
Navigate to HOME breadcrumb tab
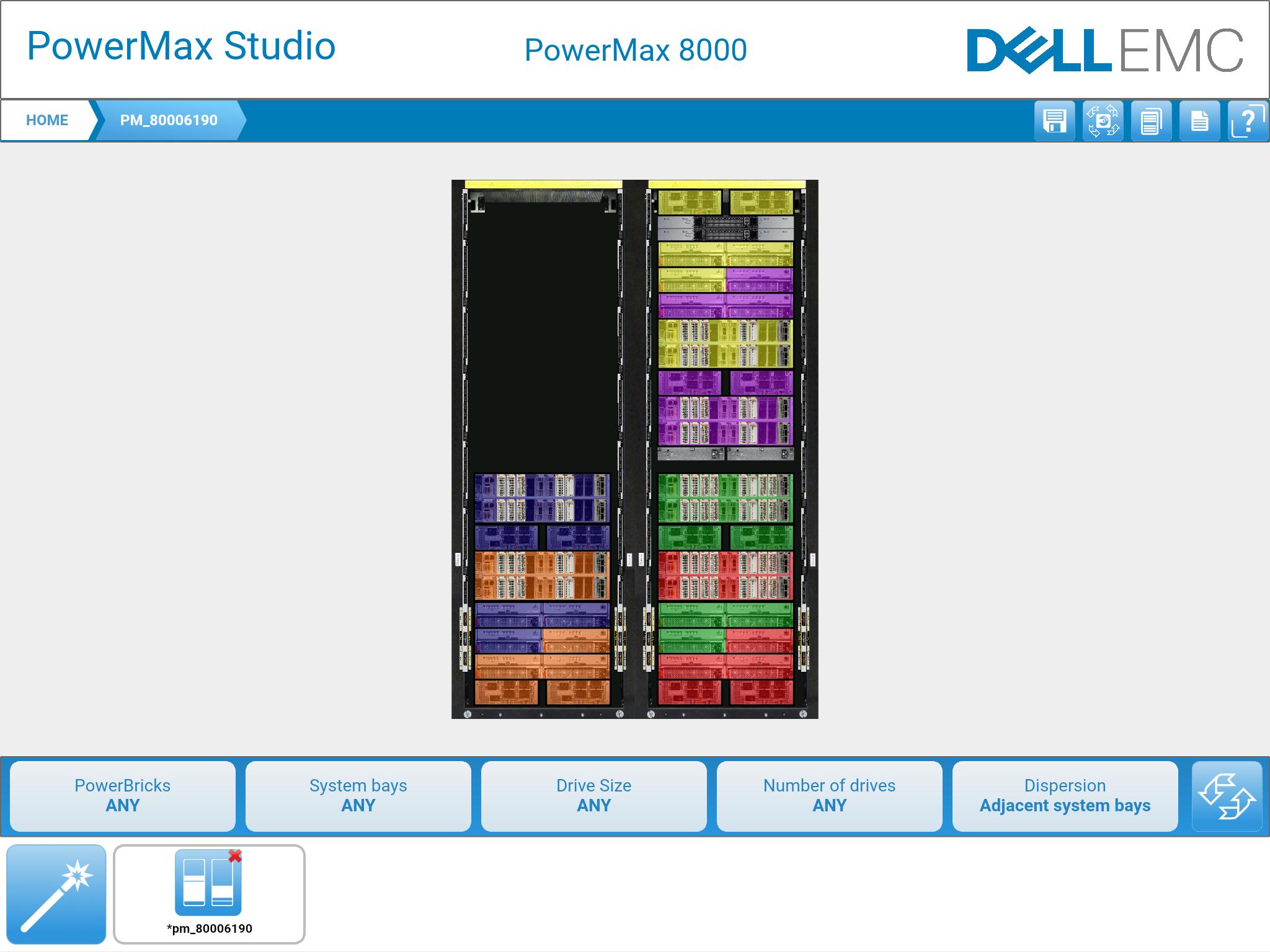coord(47,120)
